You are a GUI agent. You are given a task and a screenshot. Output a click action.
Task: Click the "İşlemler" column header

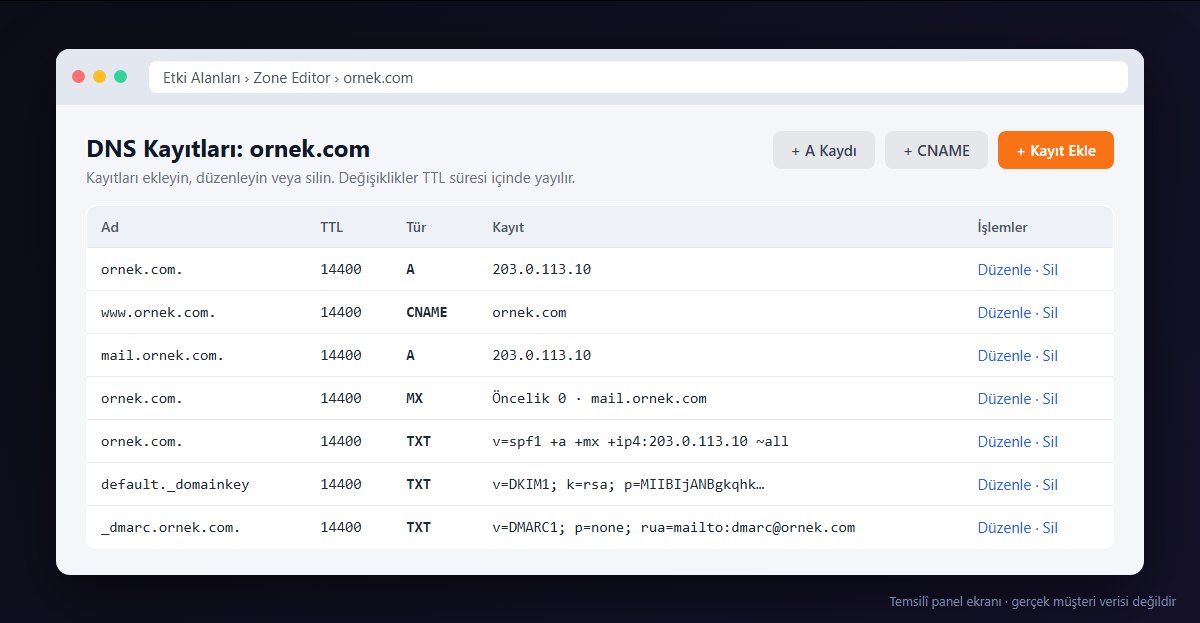[1002, 227]
